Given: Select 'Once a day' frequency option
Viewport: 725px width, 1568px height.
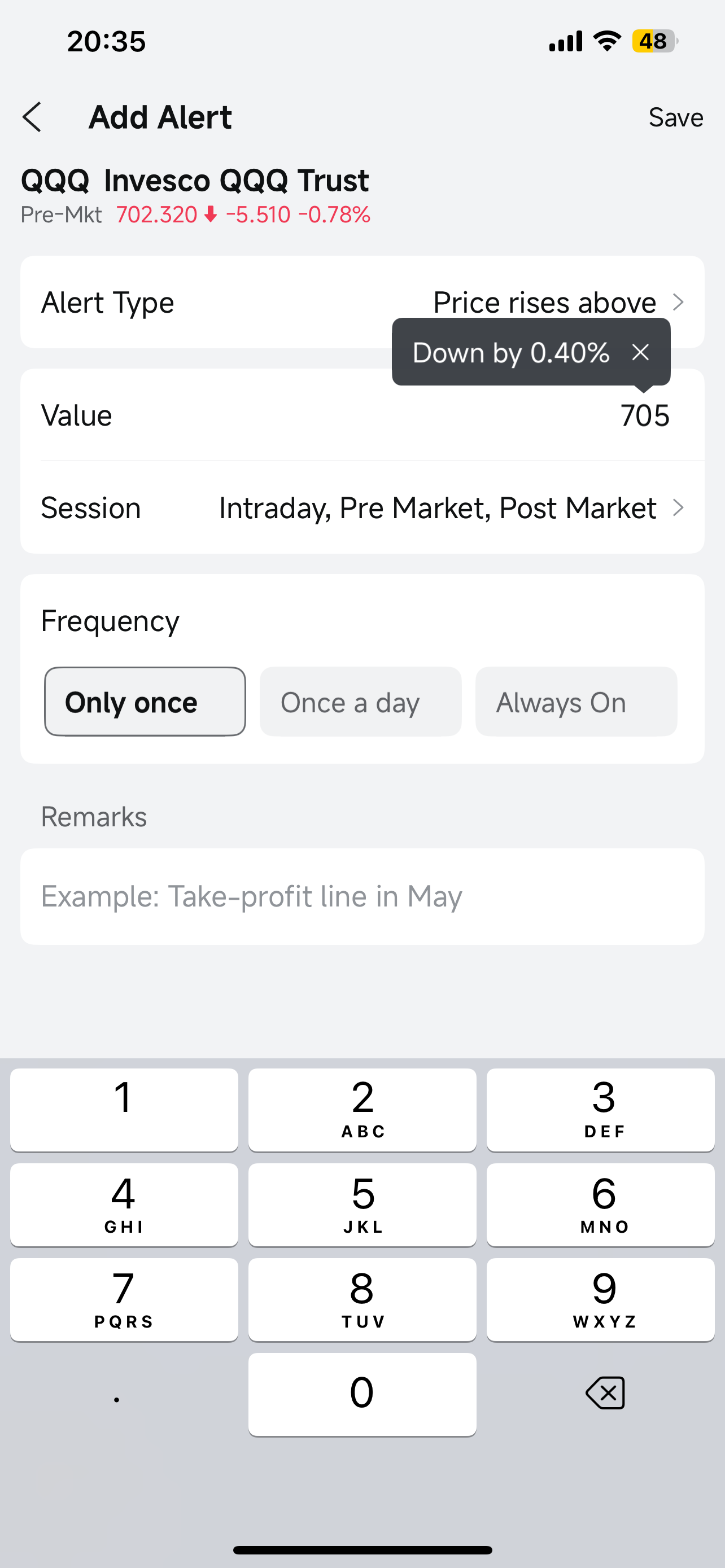Looking at the screenshot, I should 360,702.
